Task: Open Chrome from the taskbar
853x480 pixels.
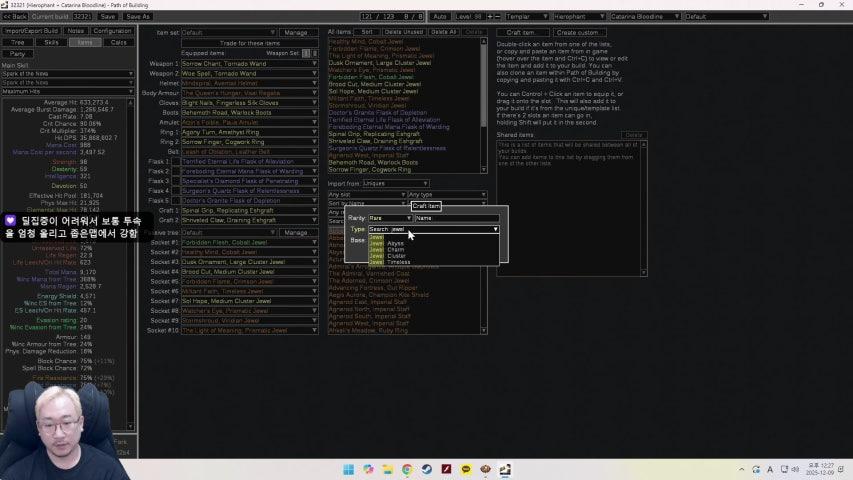Action: click(x=407, y=469)
